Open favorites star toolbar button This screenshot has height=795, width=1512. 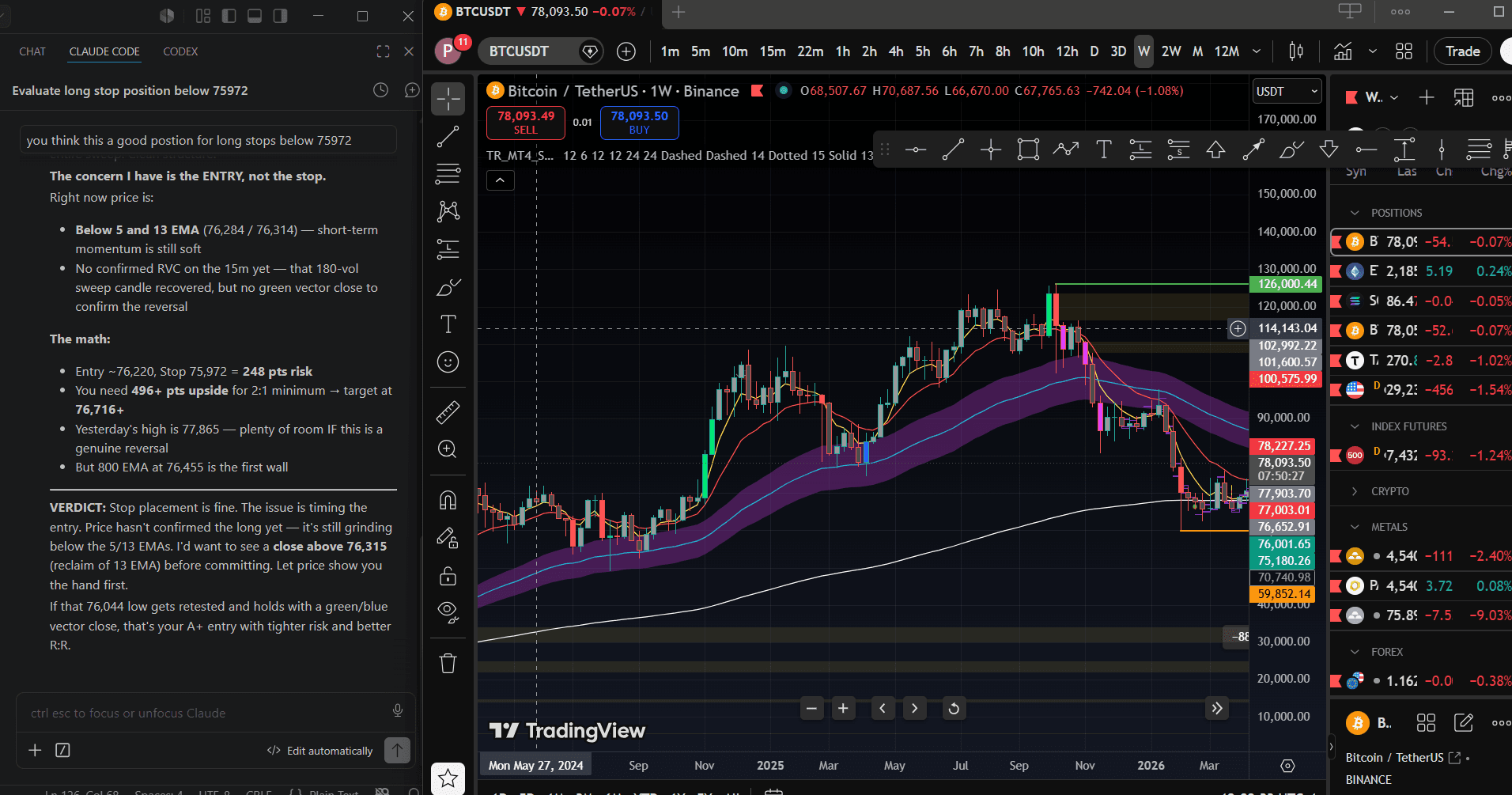click(x=448, y=778)
